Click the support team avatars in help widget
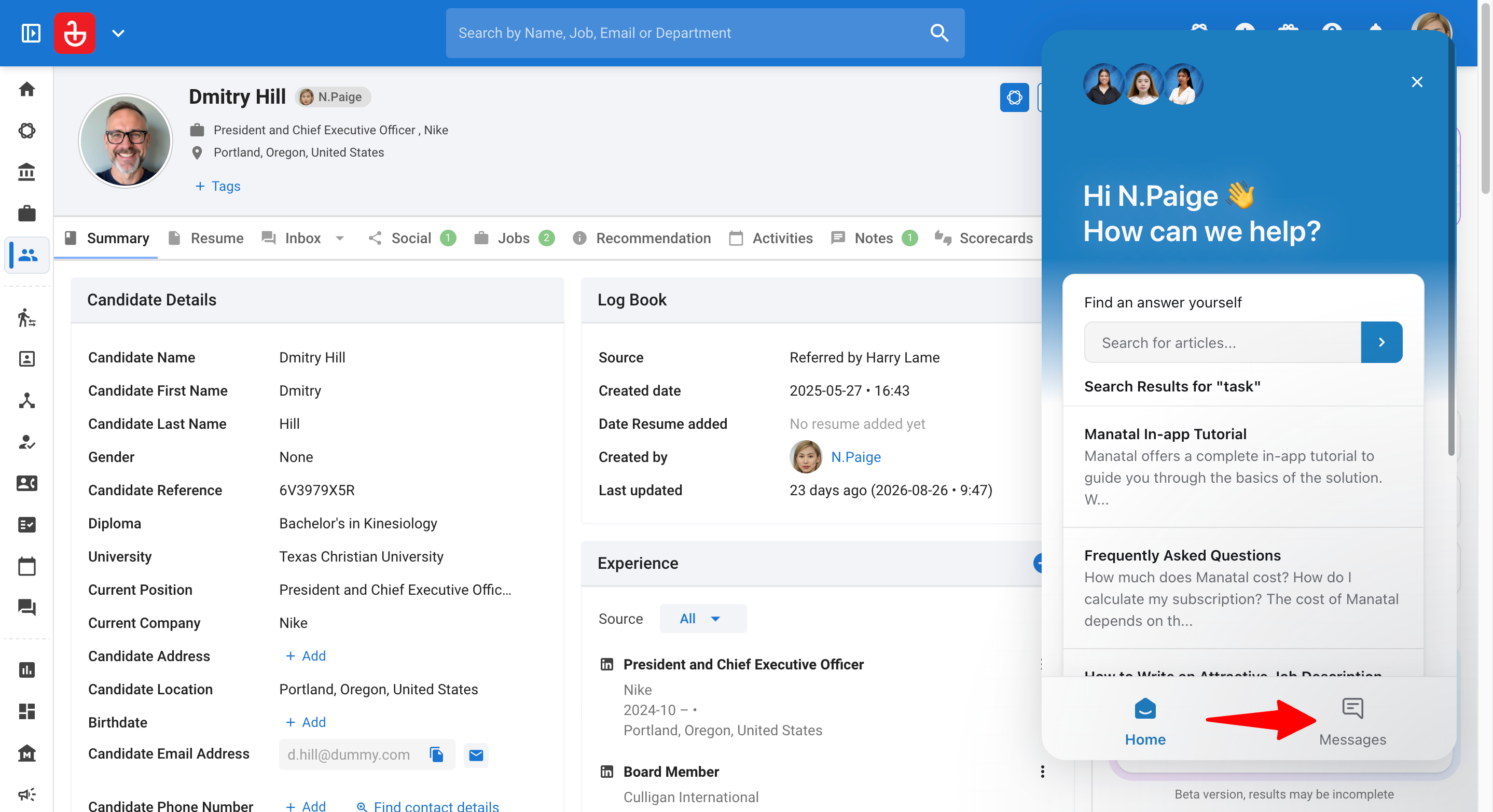Viewport: 1493px width, 812px height. 1142,84
